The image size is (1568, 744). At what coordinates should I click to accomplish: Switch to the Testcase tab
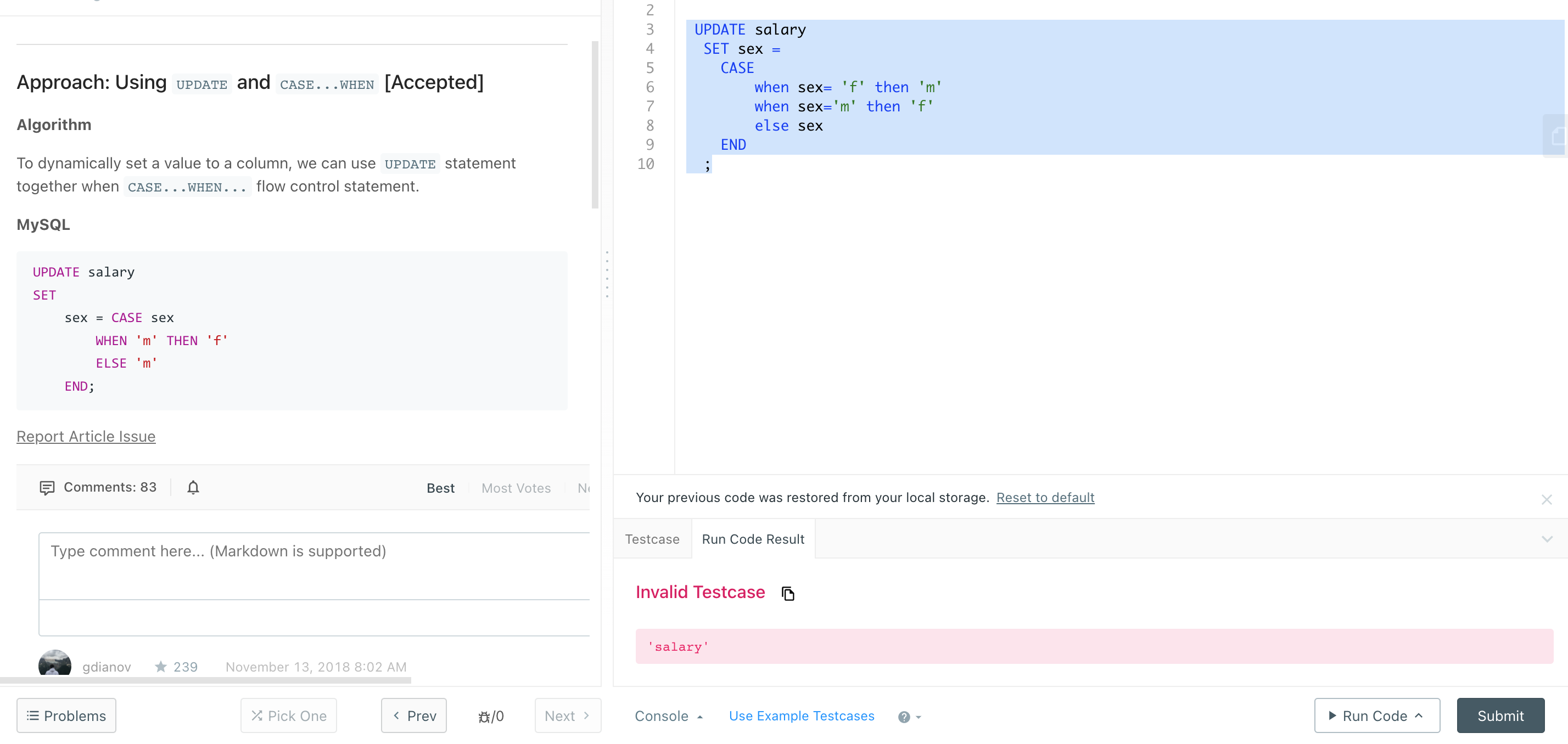click(x=652, y=539)
